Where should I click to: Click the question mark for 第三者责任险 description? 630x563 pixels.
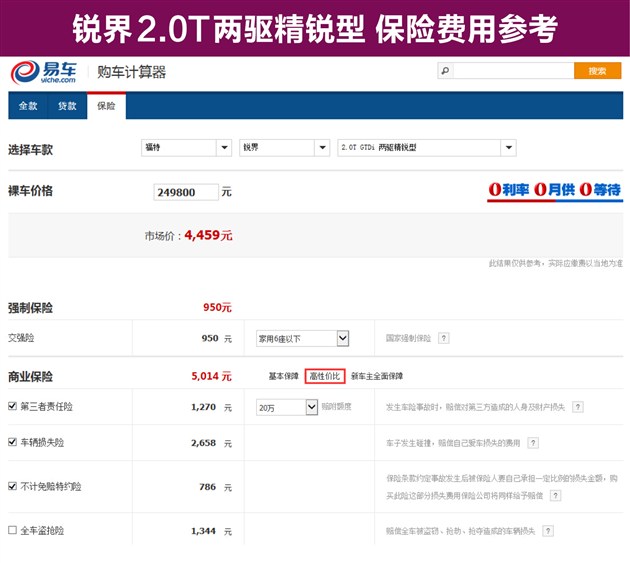(x=578, y=407)
